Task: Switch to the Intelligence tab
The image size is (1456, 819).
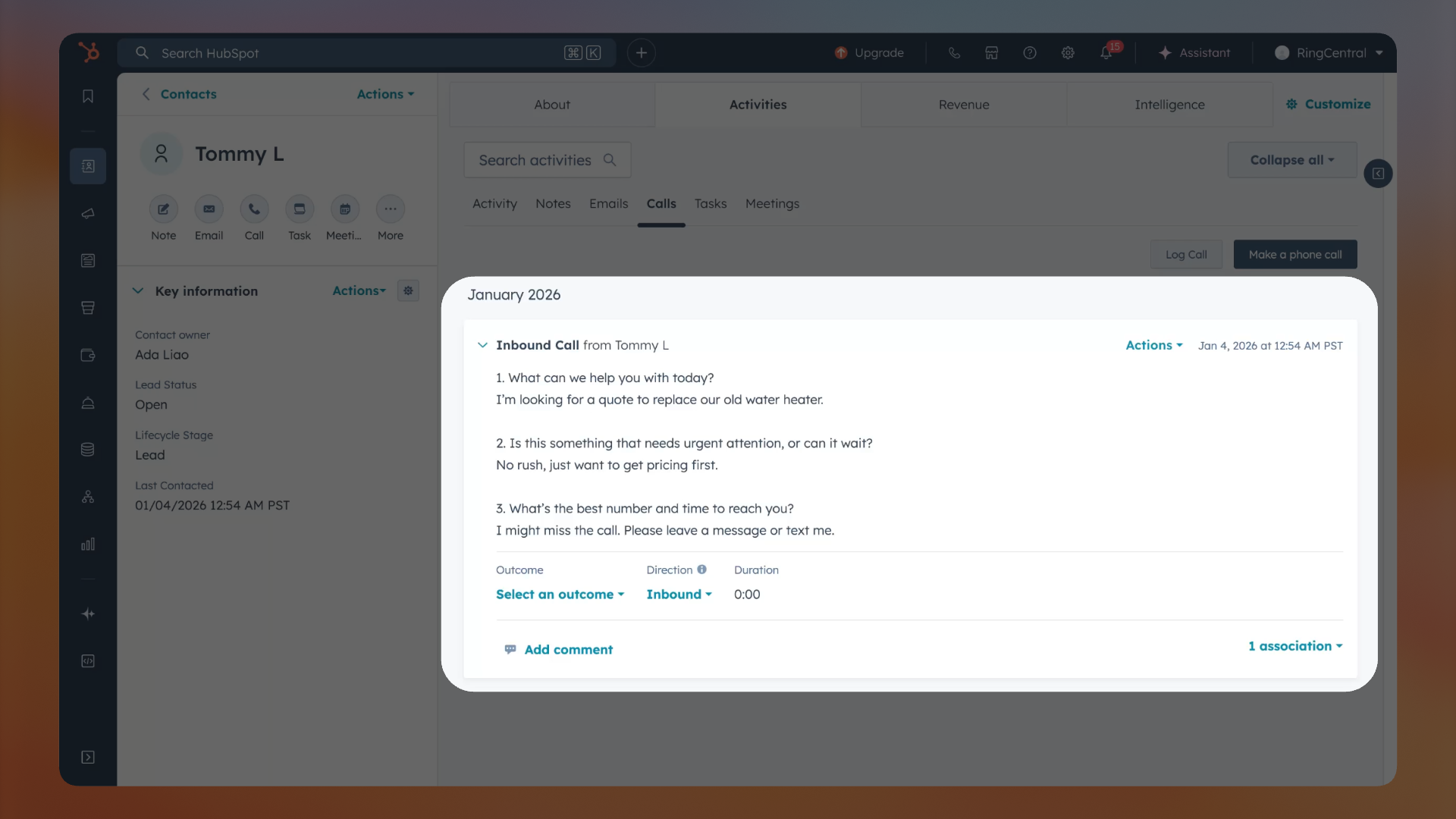Action: [1169, 105]
